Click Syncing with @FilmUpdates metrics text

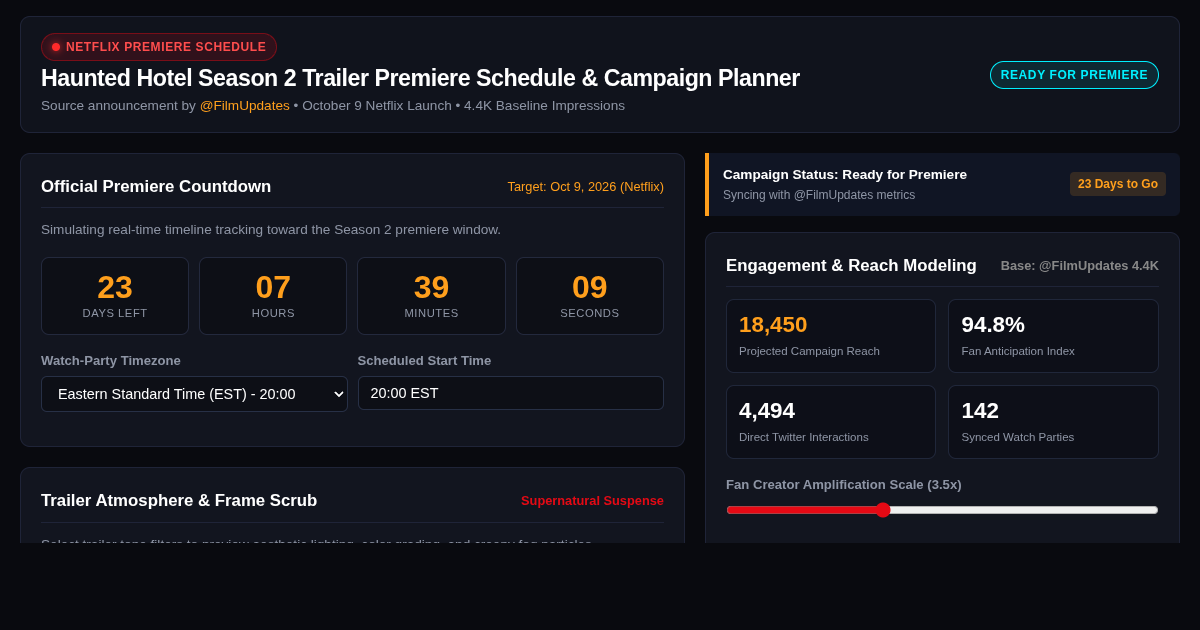(x=819, y=195)
